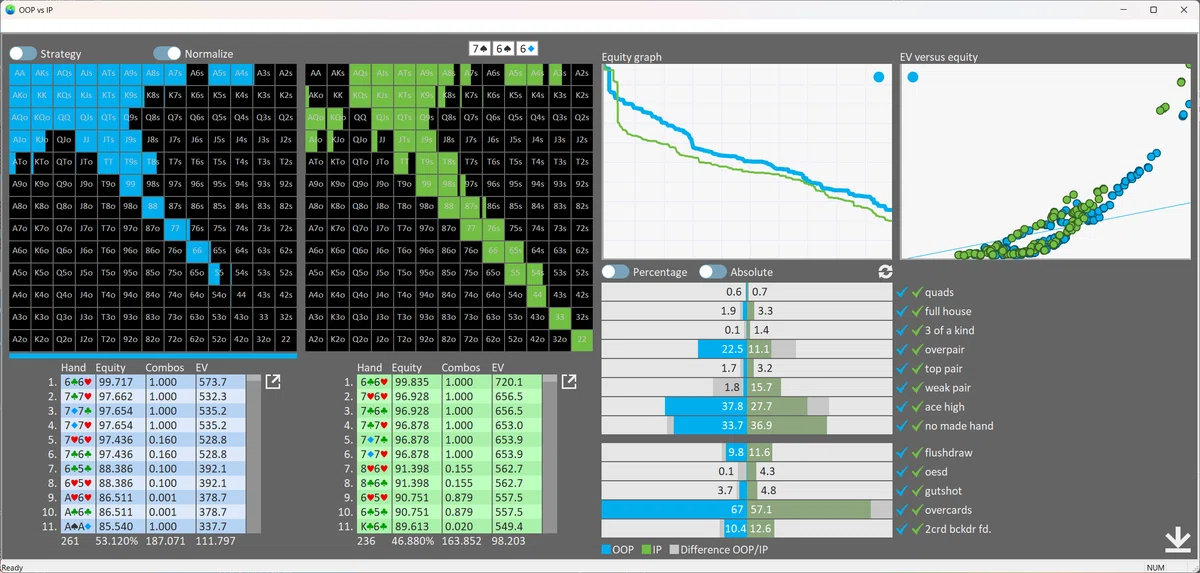Select 22 cell in green IP range matrix

[584, 339]
